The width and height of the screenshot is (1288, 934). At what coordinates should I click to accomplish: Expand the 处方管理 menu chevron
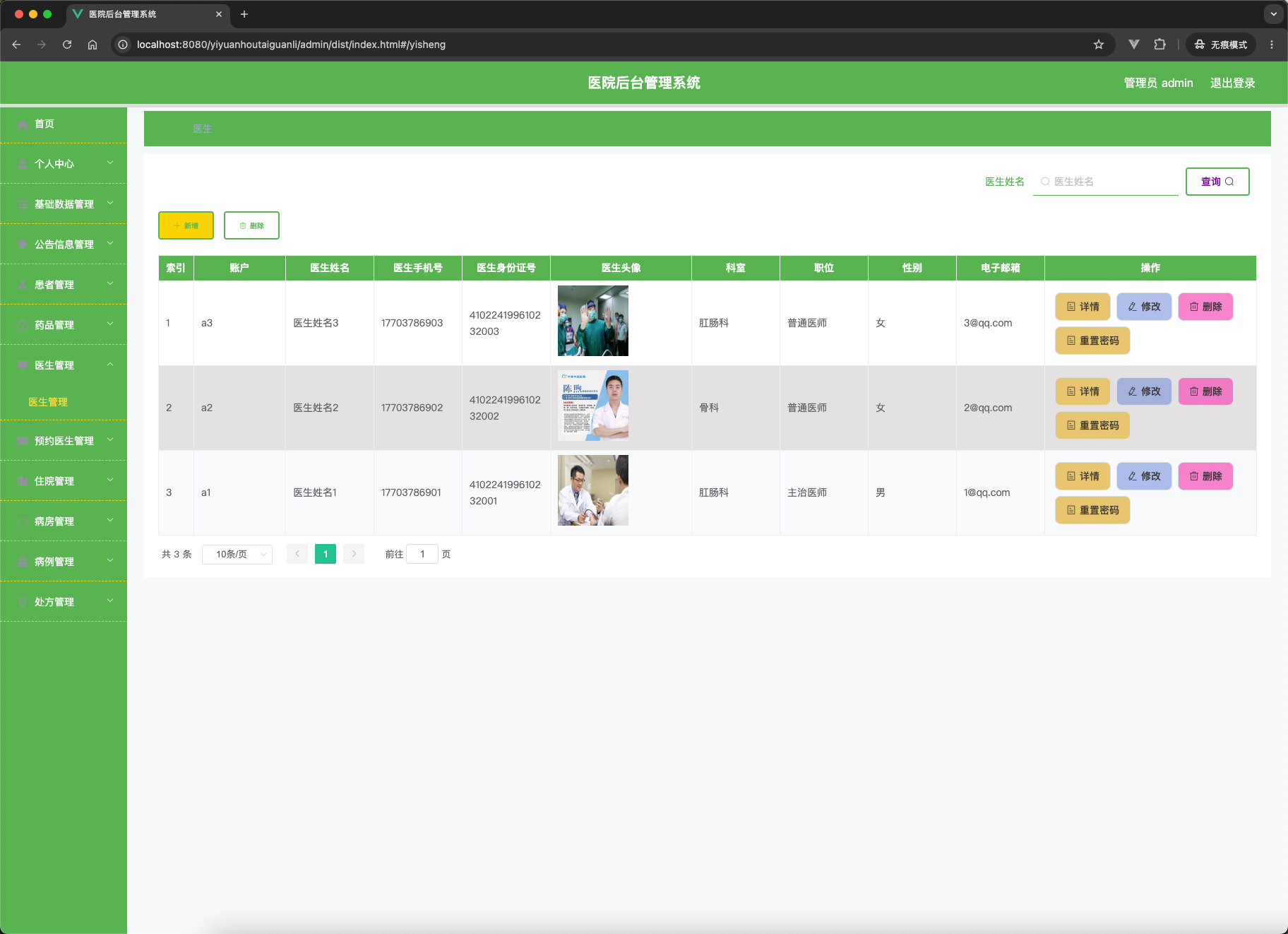[x=110, y=601]
